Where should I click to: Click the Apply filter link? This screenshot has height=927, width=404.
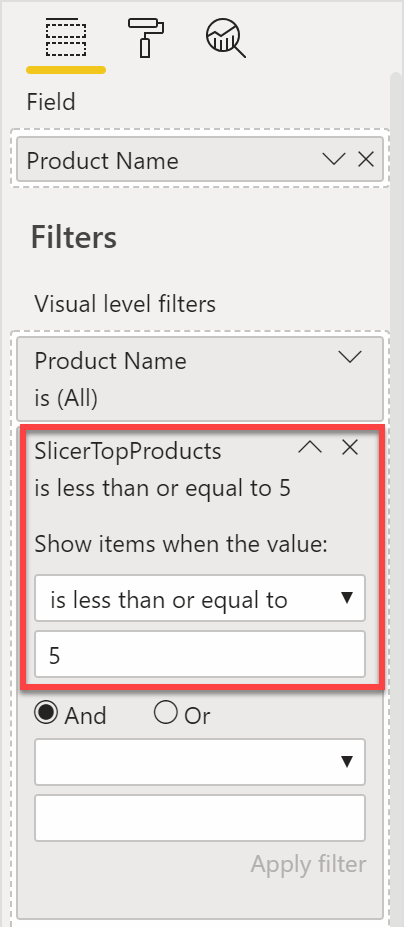[x=308, y=864]
